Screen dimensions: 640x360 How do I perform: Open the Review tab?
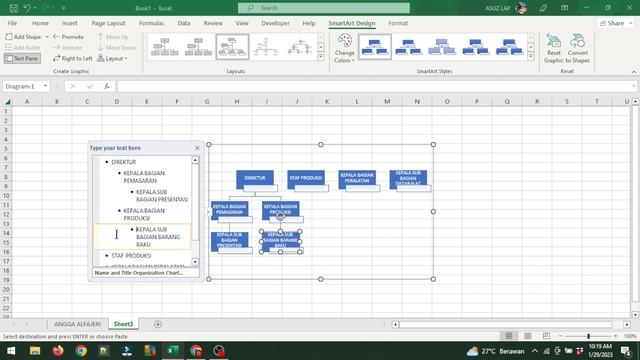[213, 23]
